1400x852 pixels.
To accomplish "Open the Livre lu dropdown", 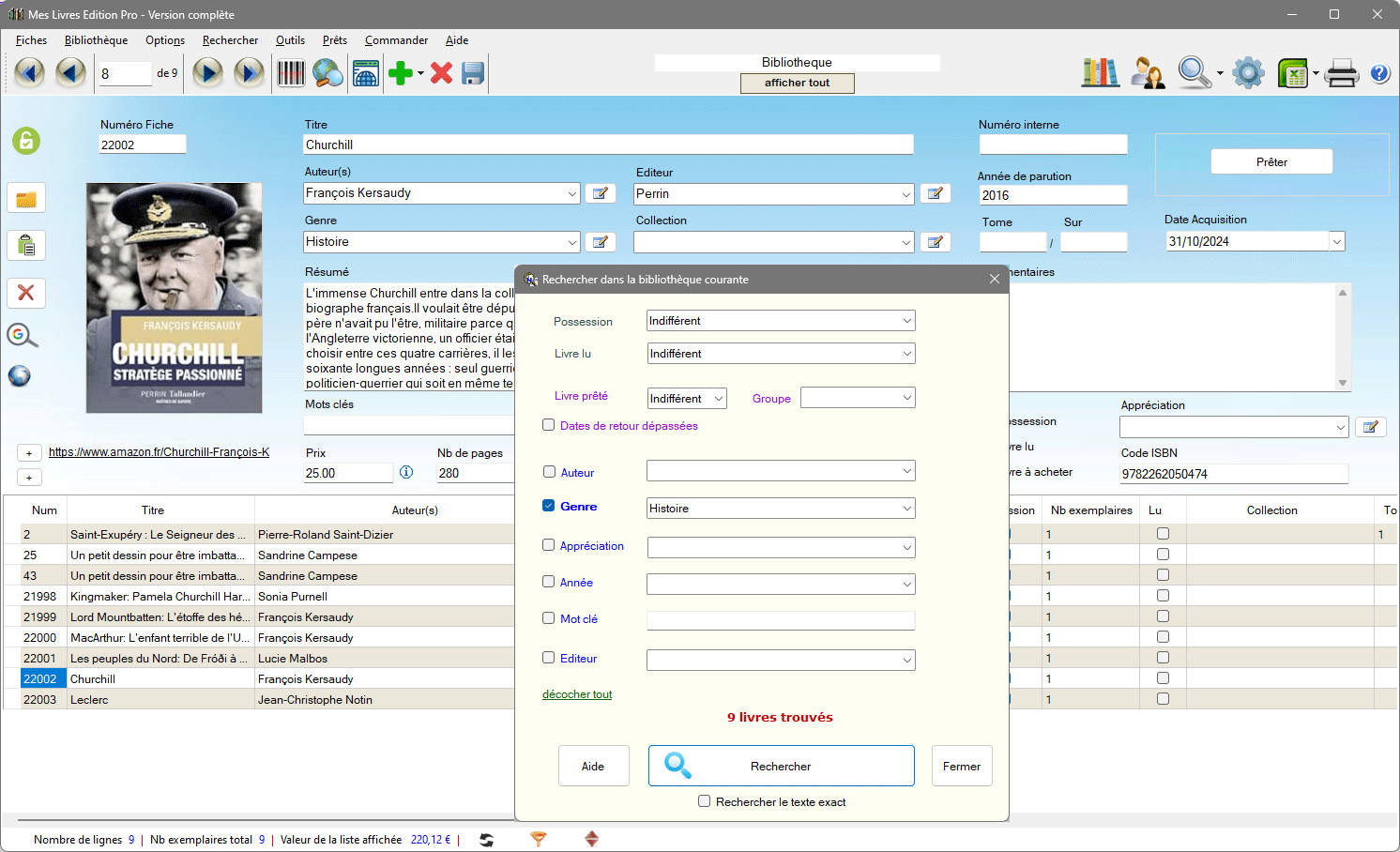I will pos(781,354).
